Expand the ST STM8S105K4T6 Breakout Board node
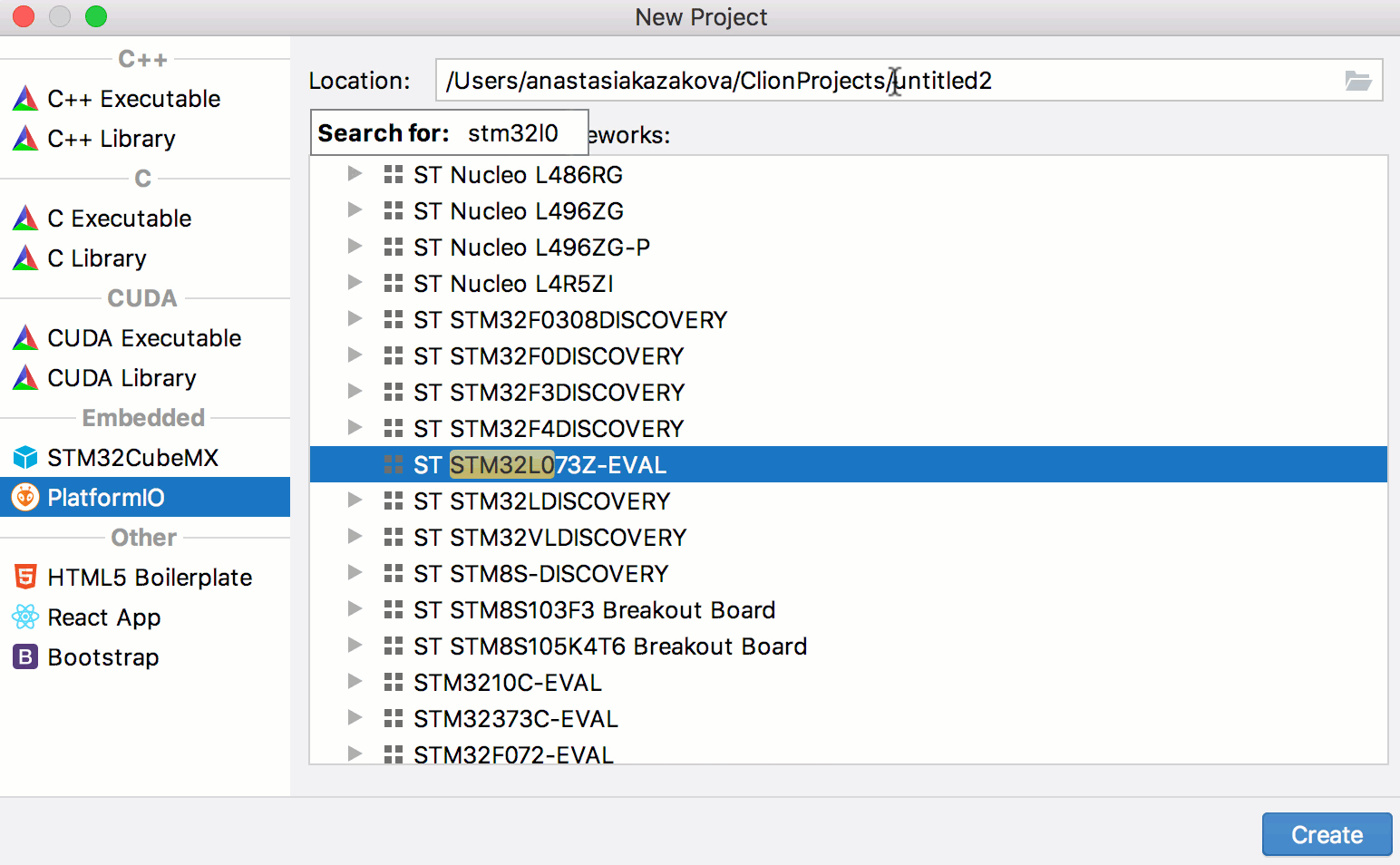 click(x=355, y=645)
